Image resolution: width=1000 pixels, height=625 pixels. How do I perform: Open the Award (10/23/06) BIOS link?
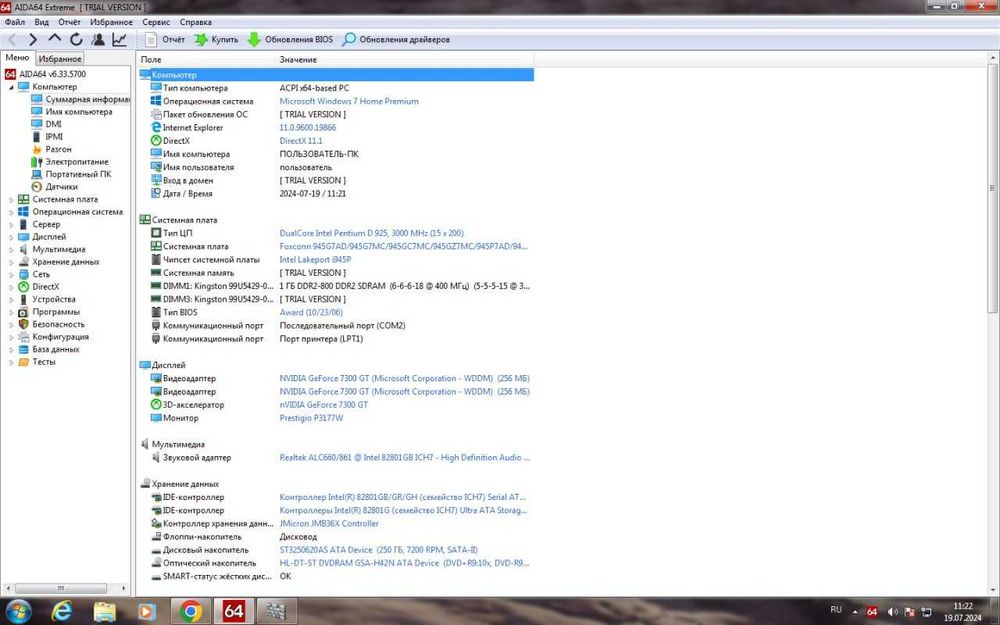coord(311,312)
